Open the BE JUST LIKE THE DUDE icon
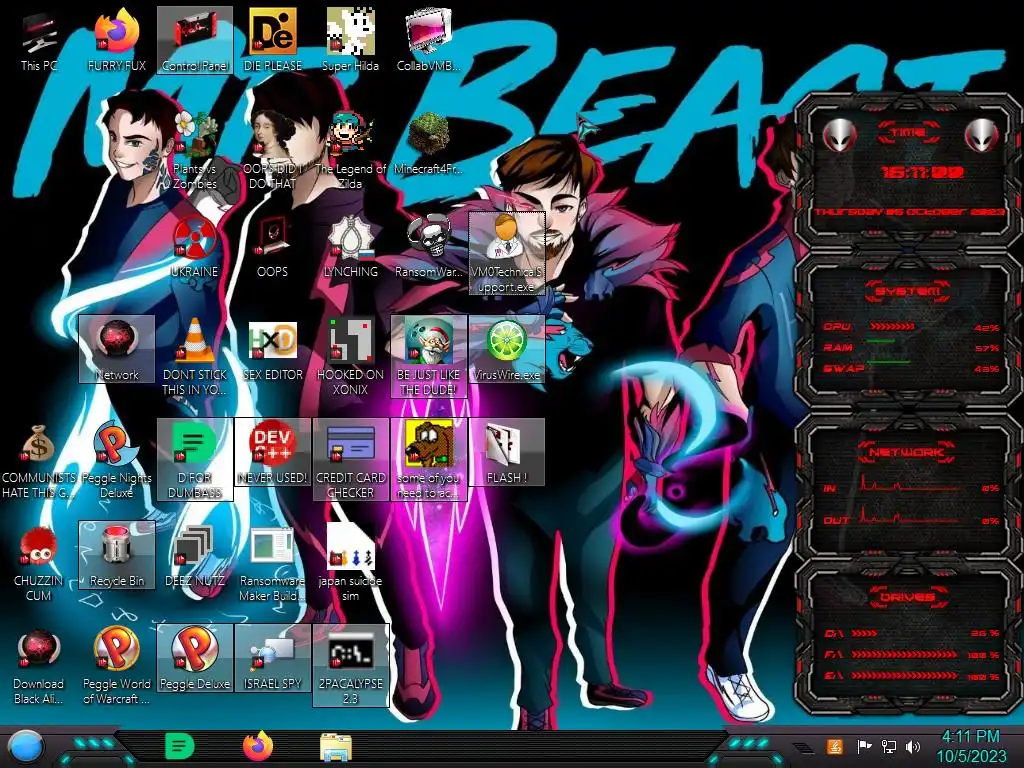 pyautogui.click(x=428, y=357)
